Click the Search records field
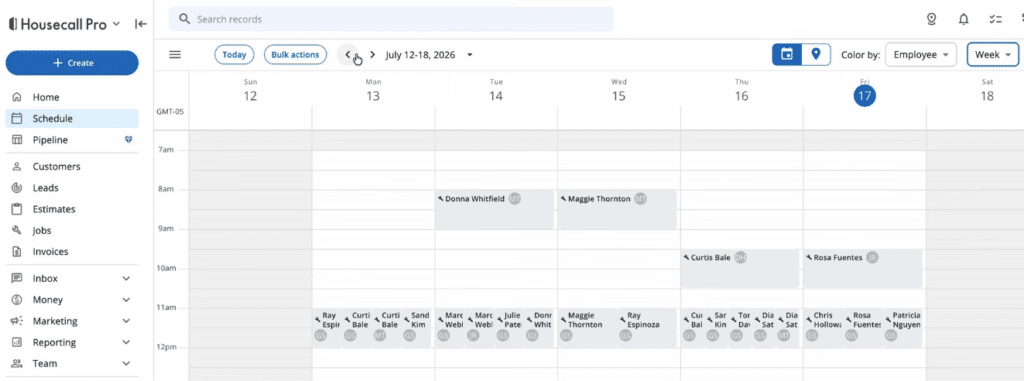This screenshot has width=1024, height=381. 391,20
